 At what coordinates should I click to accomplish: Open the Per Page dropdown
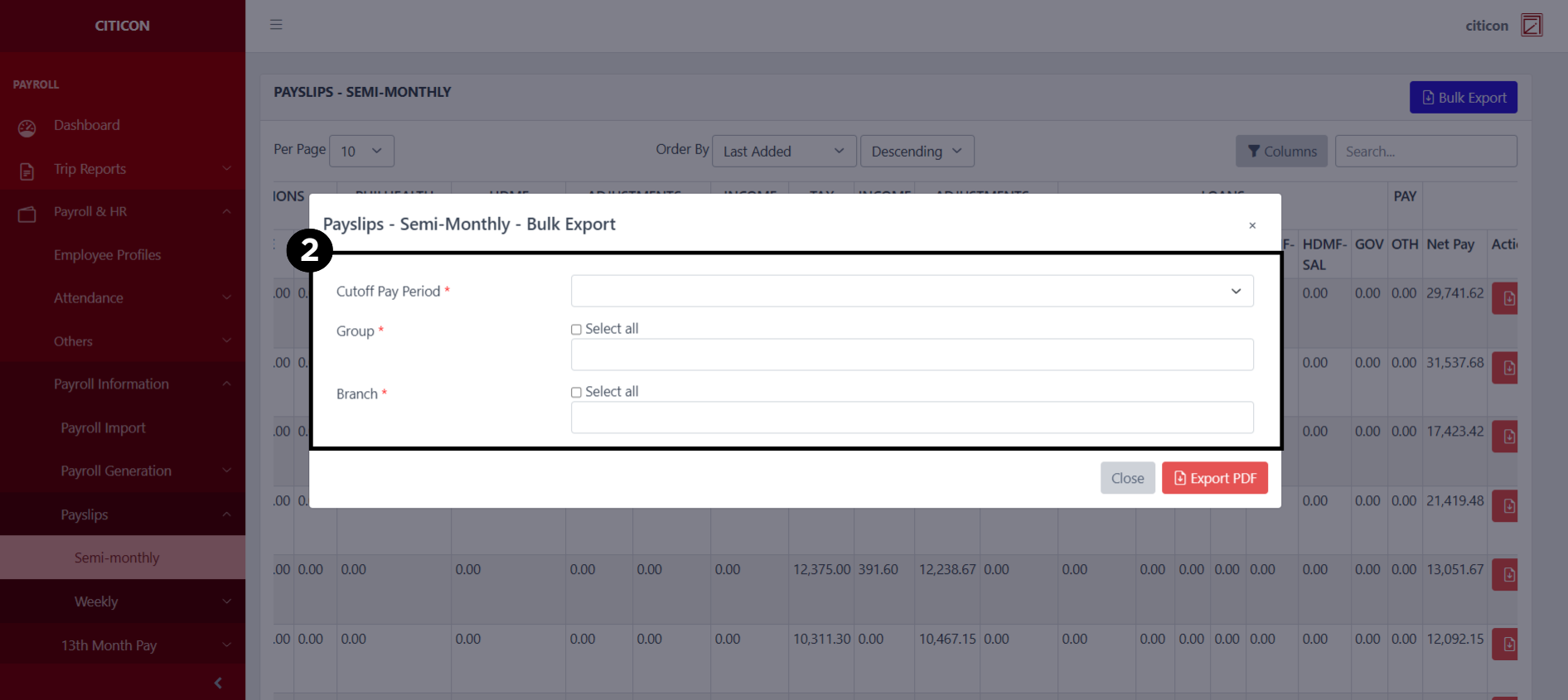(x=361, y=151)
